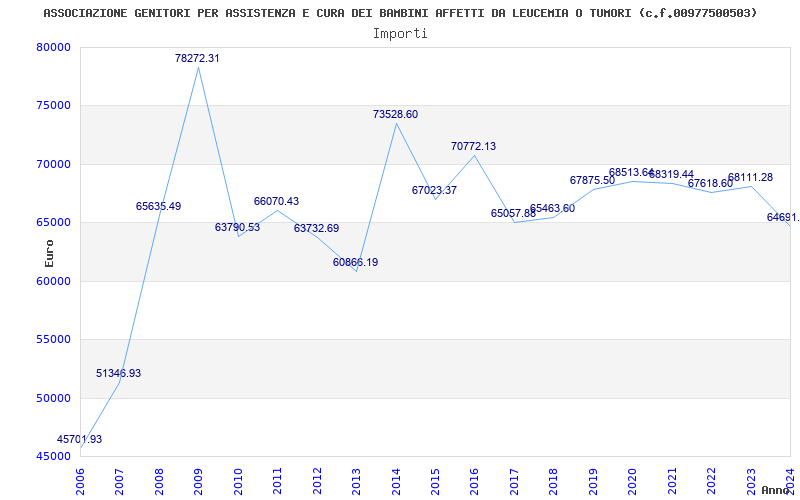Select the 63732.69 value

point(316,229)
